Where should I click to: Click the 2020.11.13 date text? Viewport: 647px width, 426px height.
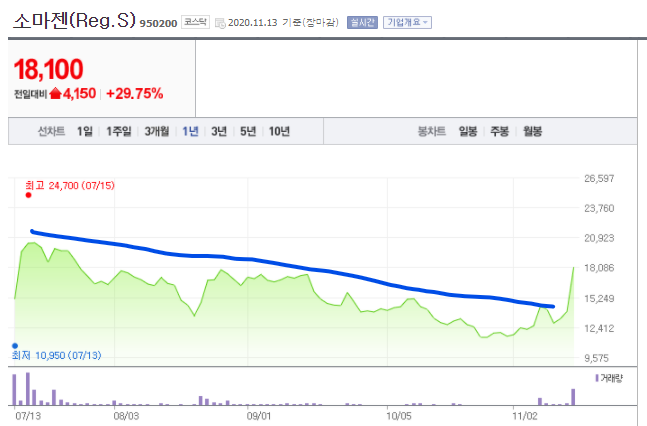[253, 23]
